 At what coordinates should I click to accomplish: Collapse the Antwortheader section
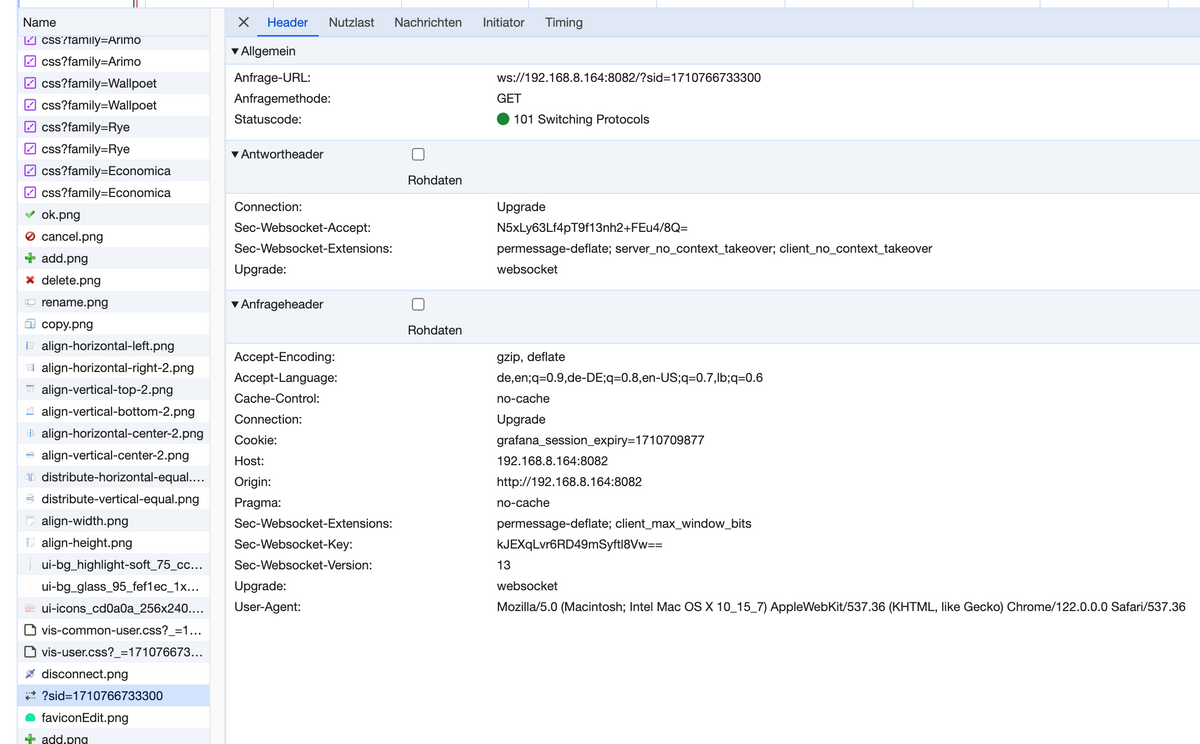pyautogui.click(x=235, y=155)
